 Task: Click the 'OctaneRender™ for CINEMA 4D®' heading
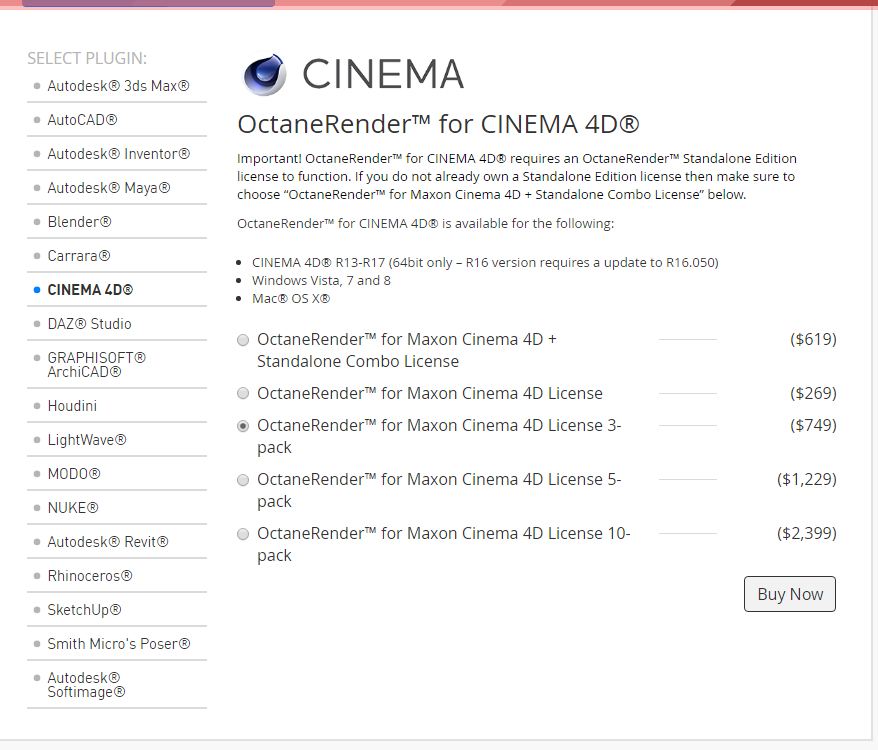[438, 124]
